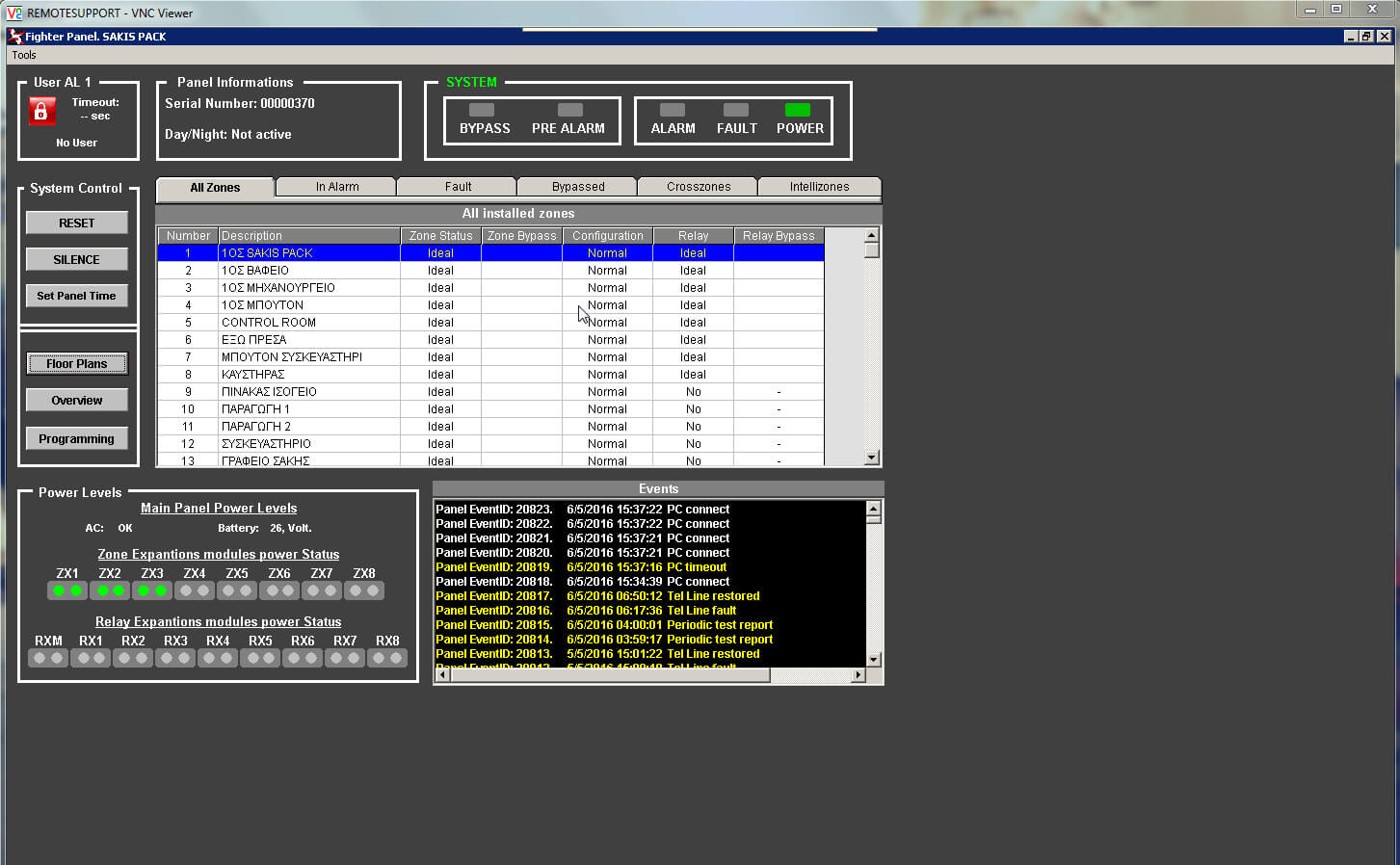Switch to the Bypassed tab
Screen dimensions: 1400x865
tap(578, 187)
